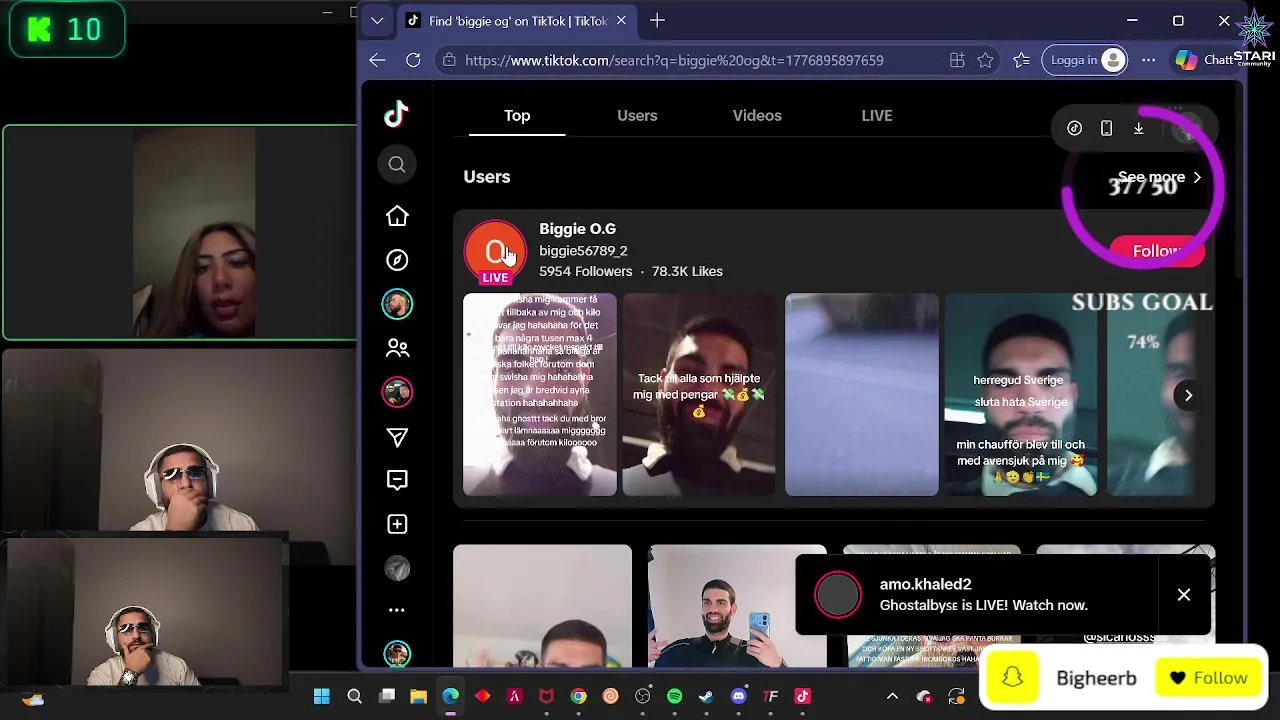Add page to favorites with the star icon
This screenshot has height=720, width=1280.
pos(985,60)
